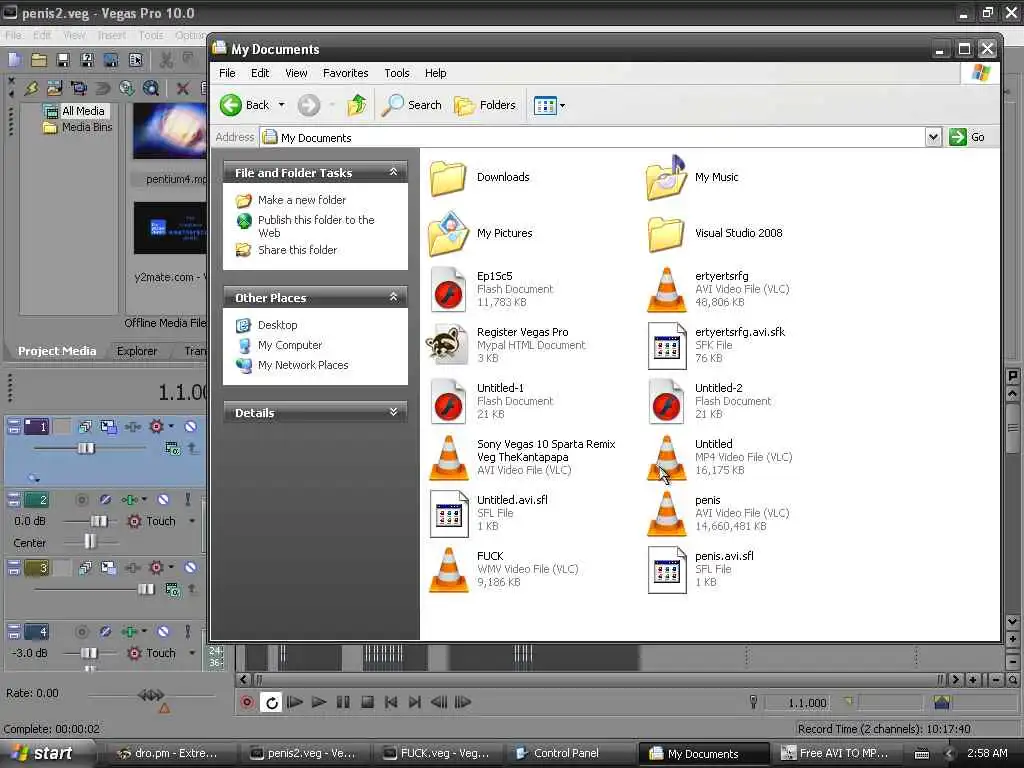Open the View menu in My Documents

pyautogui.click(x=296, y=73)
